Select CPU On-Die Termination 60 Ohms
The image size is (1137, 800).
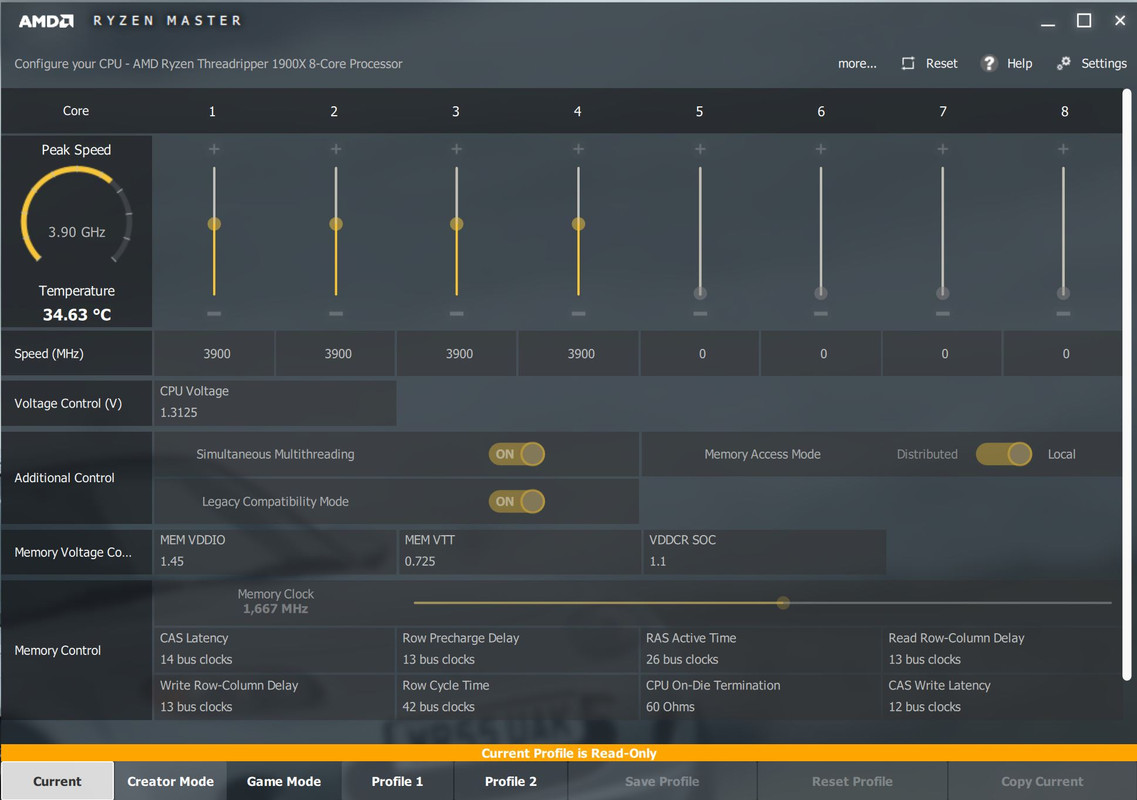pos(761,696)
